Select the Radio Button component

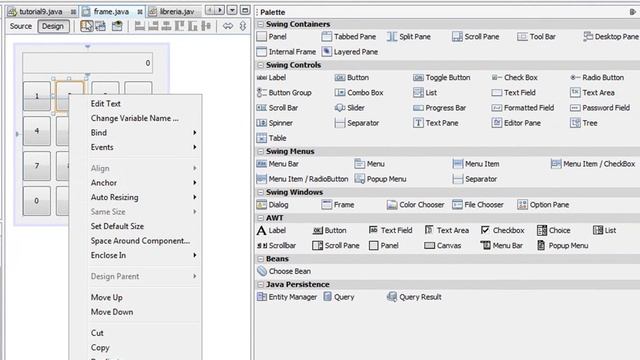point(597,78)
